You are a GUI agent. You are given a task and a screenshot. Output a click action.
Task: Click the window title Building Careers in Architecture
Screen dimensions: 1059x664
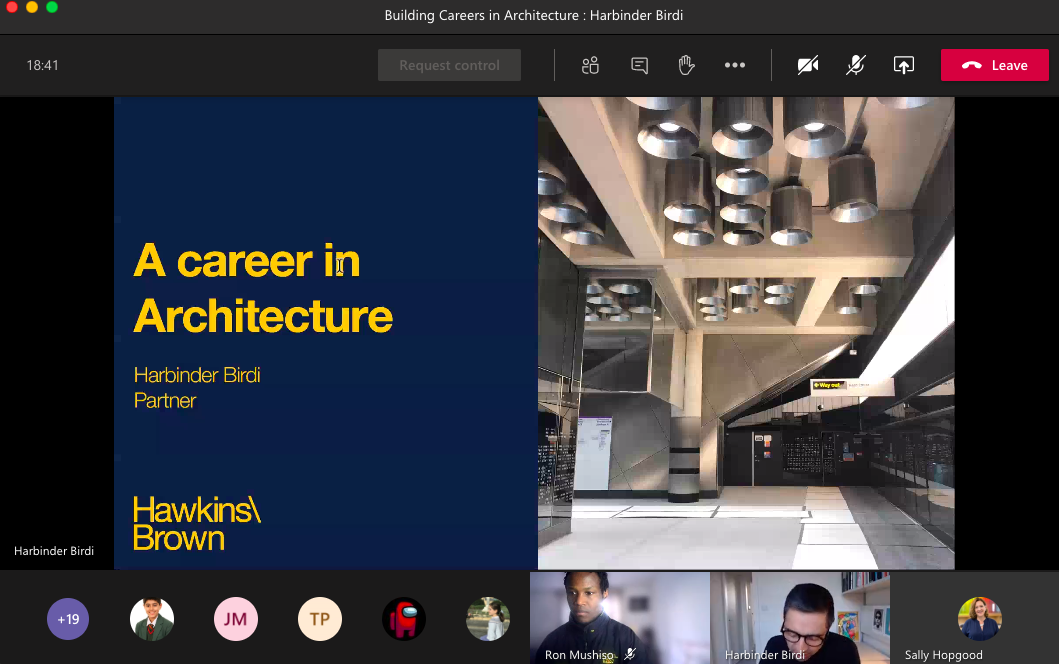pyautogui.click(x=534, y=16)
